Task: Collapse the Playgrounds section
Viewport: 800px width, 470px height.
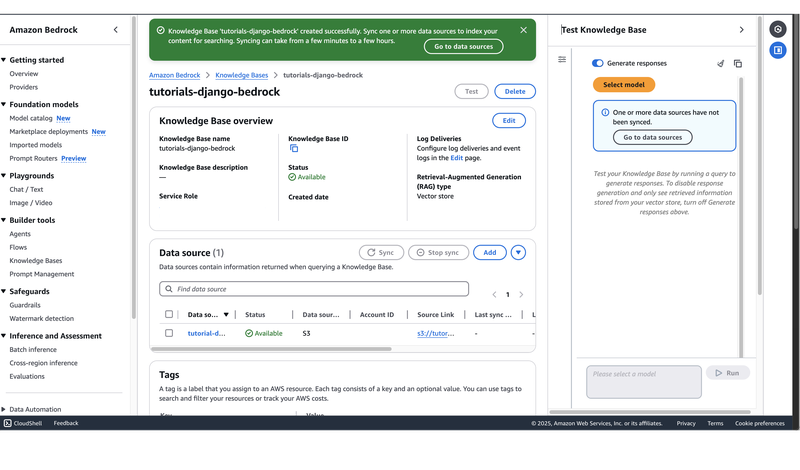Action: (x=4, y=176)
